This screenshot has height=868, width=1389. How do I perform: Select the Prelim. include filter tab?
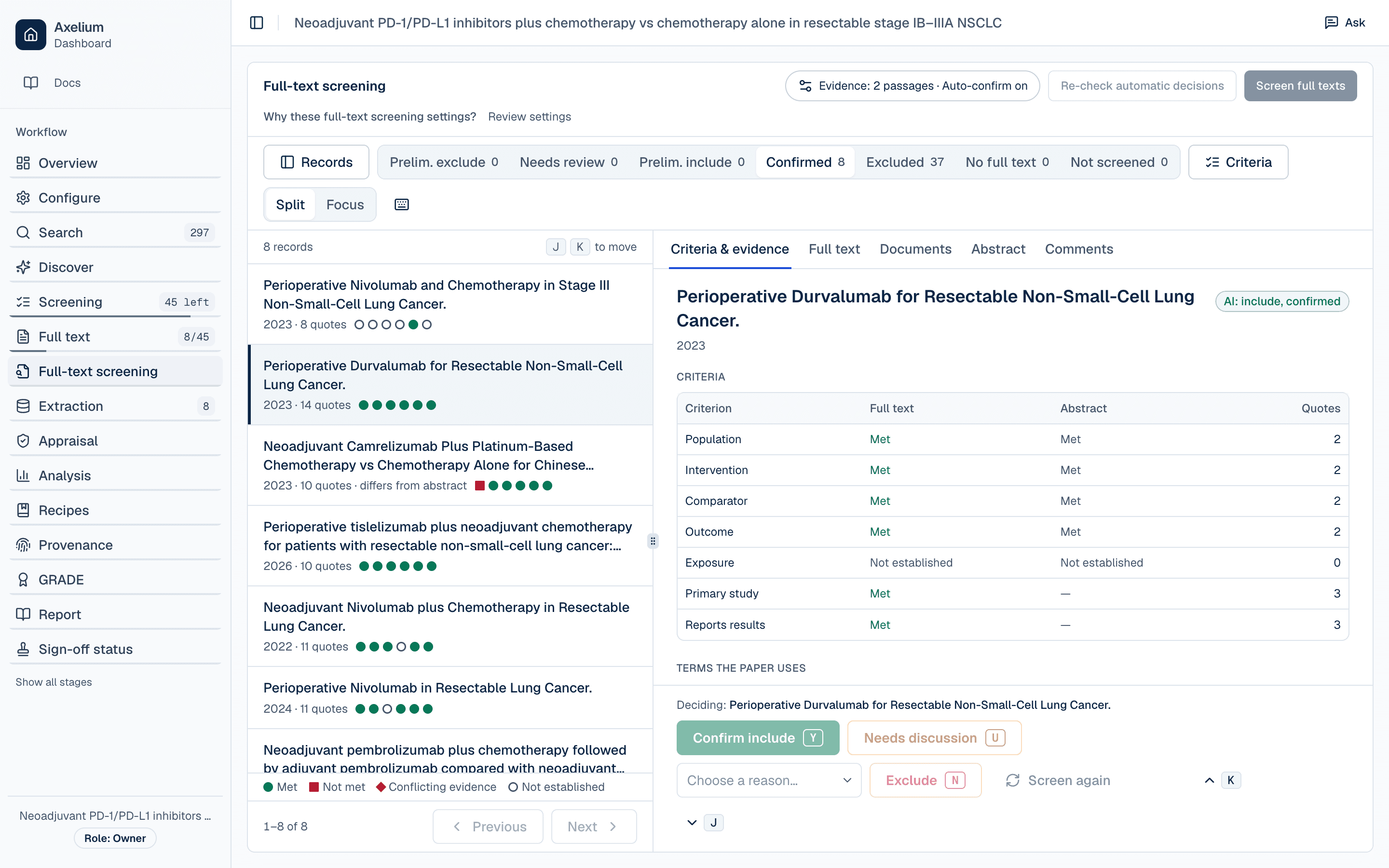[692, 162]
